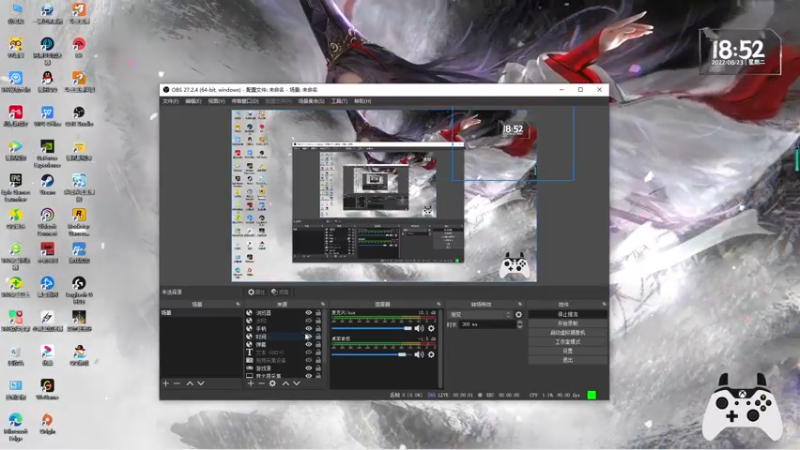Screen dimensions: 800x450
Task: Move the scene down in the Scenes panel
Action: click(x=201, y=383)
